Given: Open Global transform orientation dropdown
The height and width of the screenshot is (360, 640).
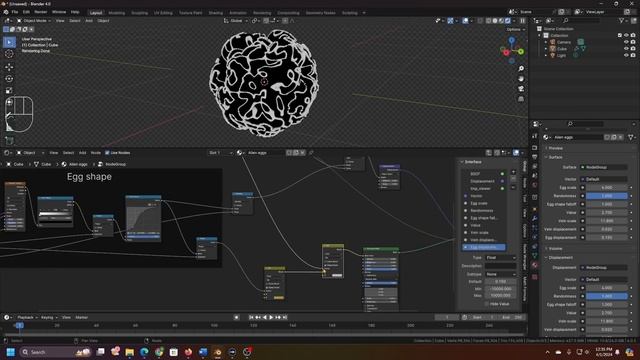Looking at the screenshot, I should pos(236,20).
